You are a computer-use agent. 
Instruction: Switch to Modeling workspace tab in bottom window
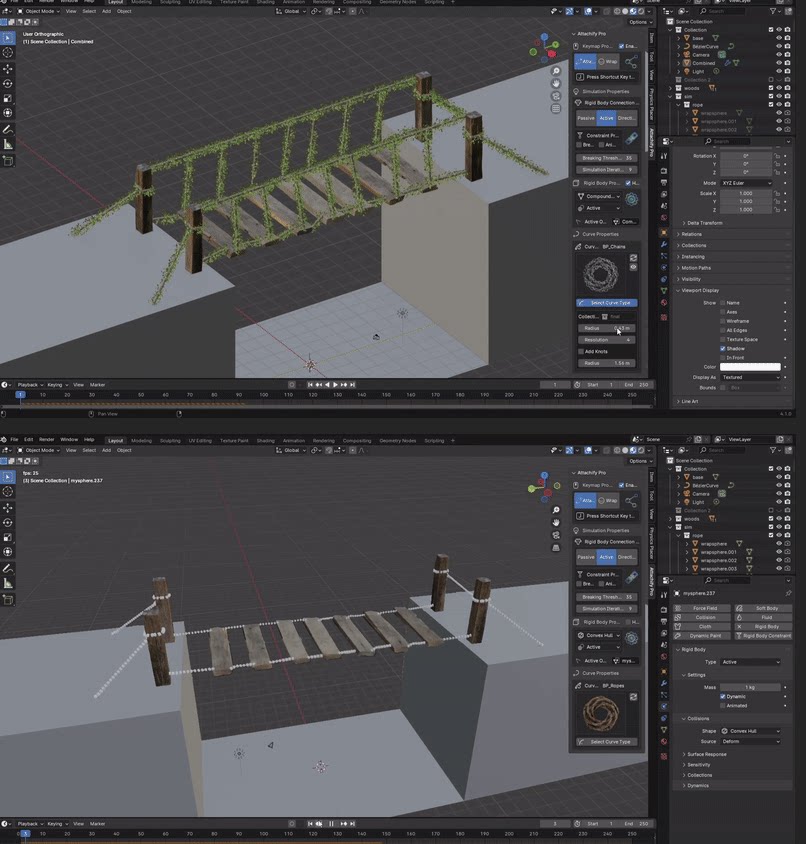(x=142, y=440)
